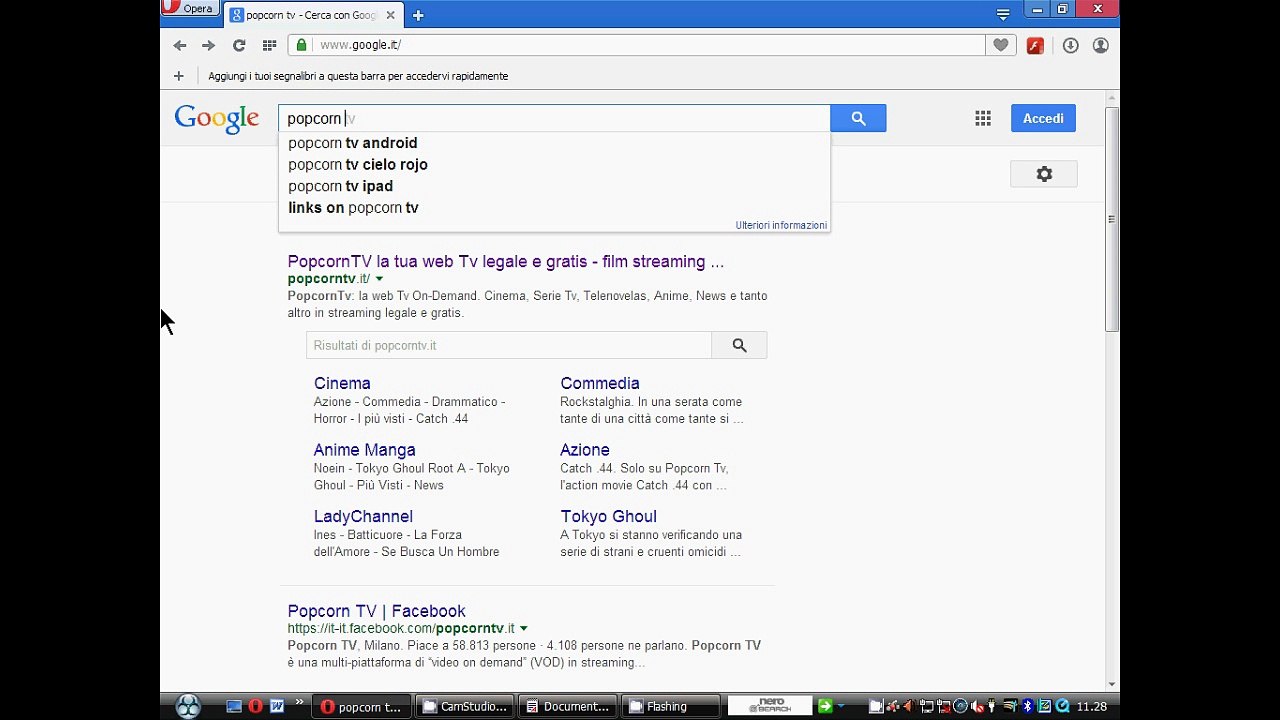The image size is (1280, 720).
Task: Open the Cinema sitelink
Action: (342, 383)
